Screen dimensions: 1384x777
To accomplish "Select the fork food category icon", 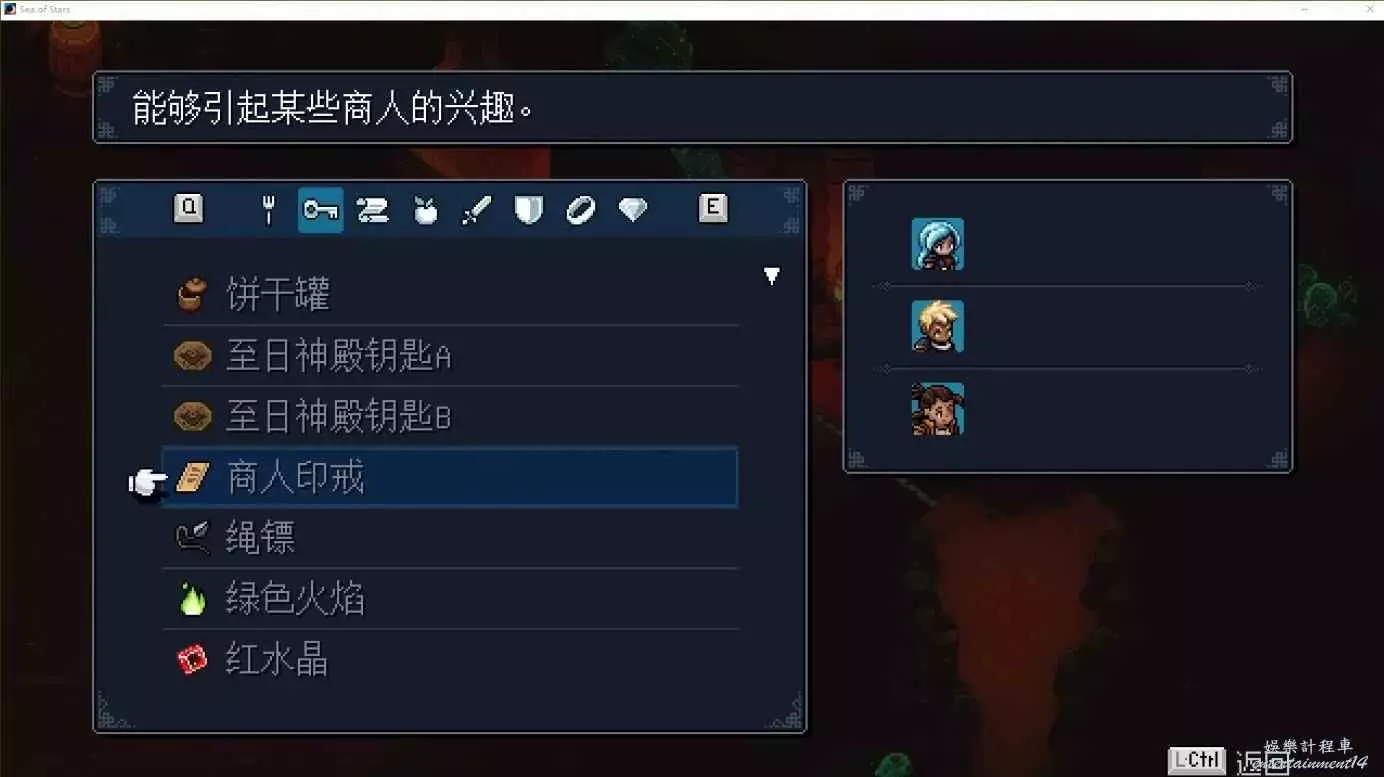I will pyautogui.click(x=268, y=210).
